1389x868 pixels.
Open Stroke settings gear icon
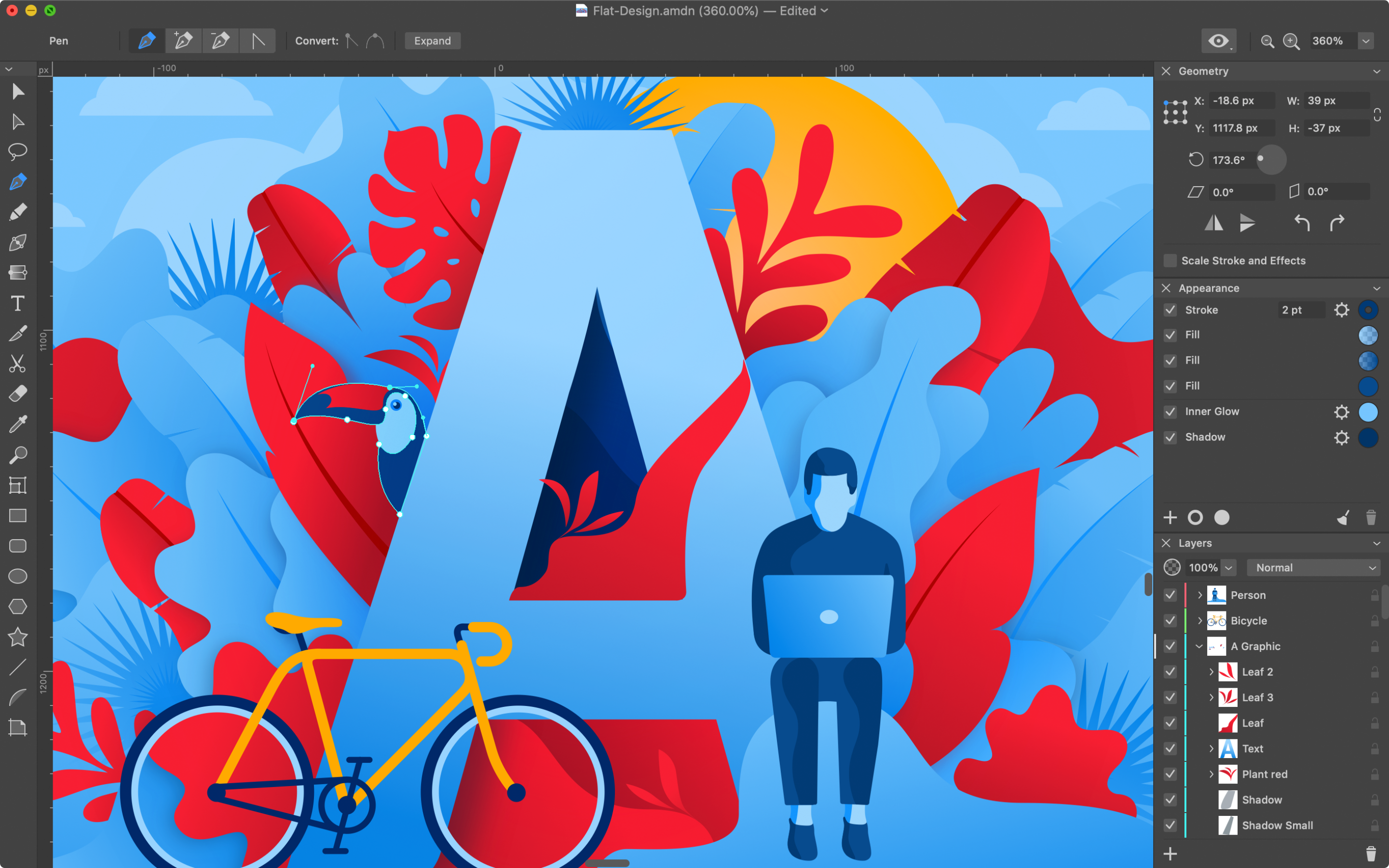[1341, 310]
